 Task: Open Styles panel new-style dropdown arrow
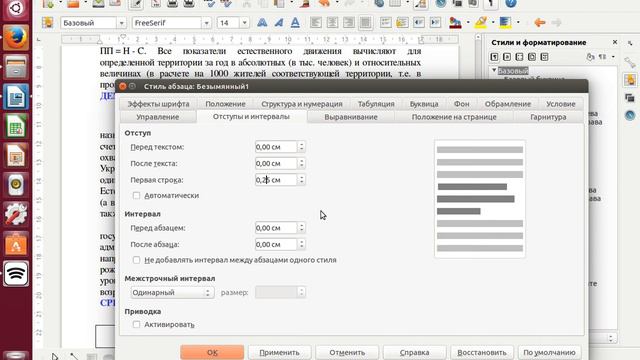click(613, 57)
